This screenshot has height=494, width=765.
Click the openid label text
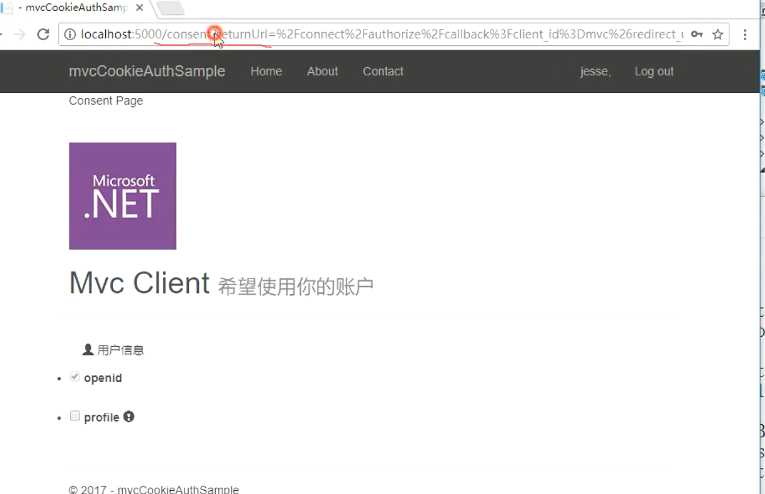tap(103, 378)
